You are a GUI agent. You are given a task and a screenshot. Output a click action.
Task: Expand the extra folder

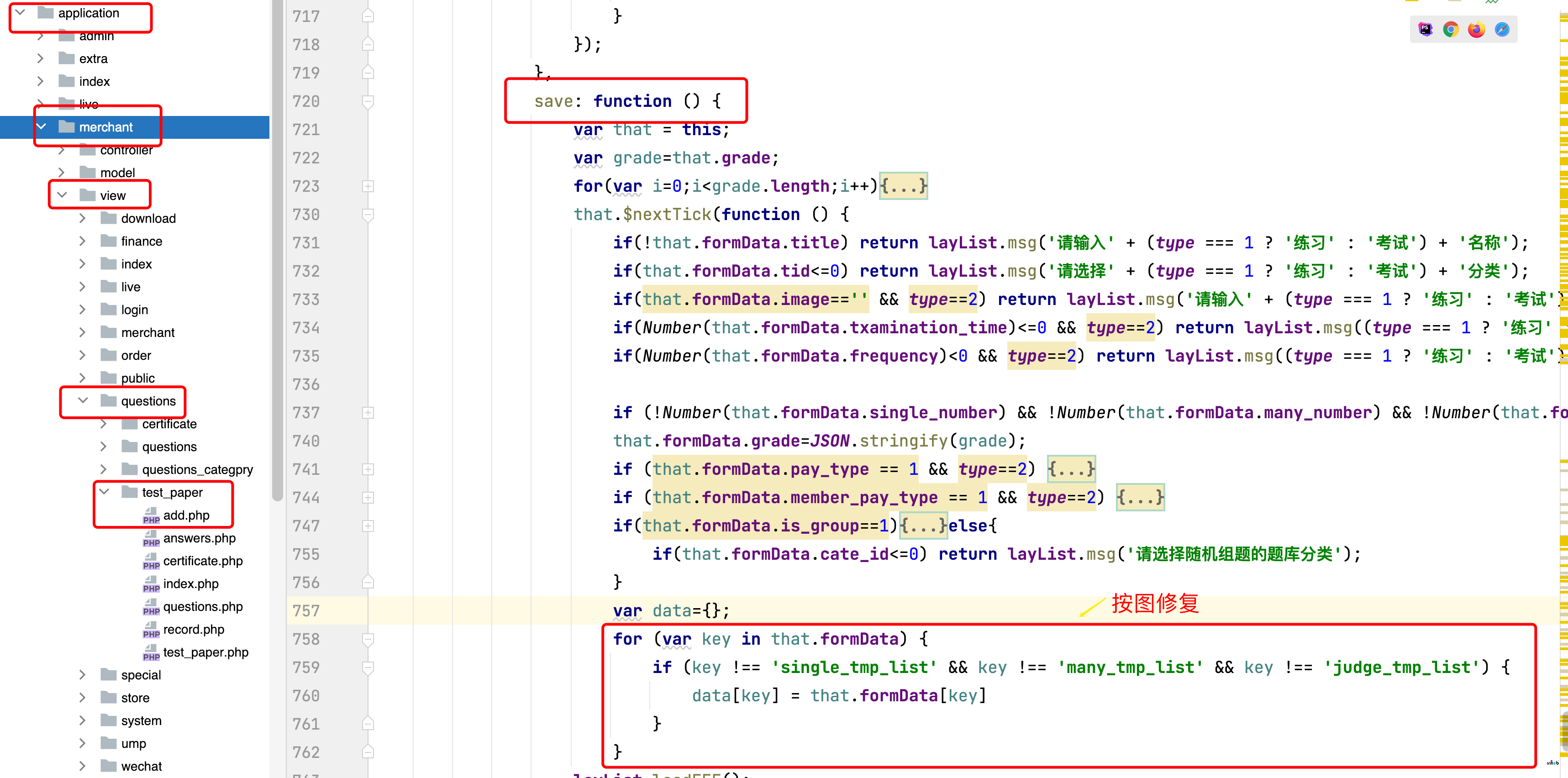point(41,58)
